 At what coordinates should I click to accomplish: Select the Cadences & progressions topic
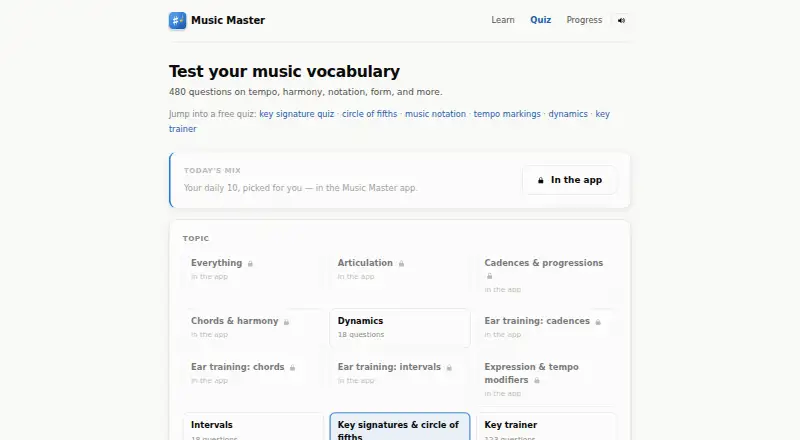pyautogui.click(x=546, y=276)
